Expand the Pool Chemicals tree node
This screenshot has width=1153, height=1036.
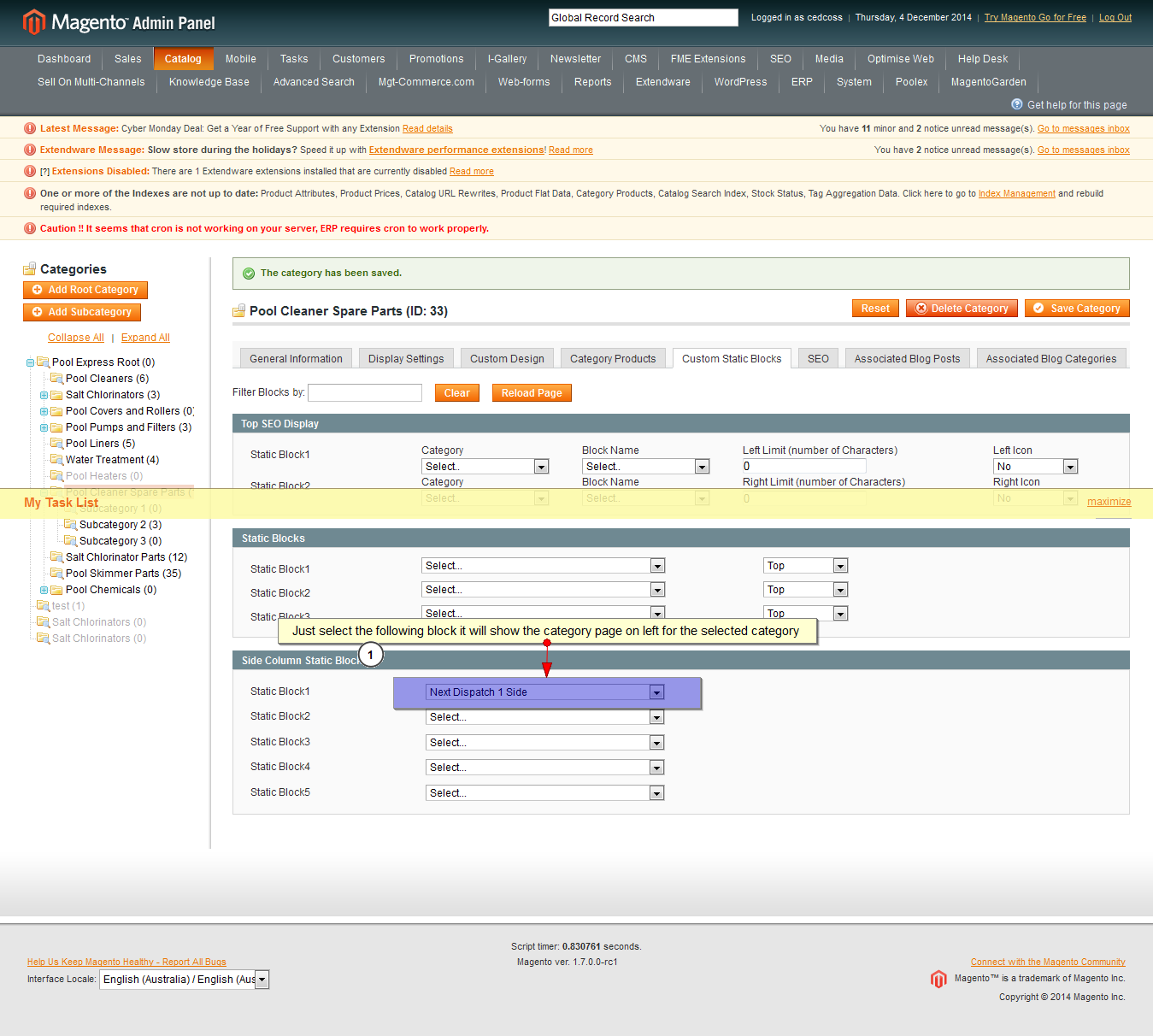click(44, 590)
